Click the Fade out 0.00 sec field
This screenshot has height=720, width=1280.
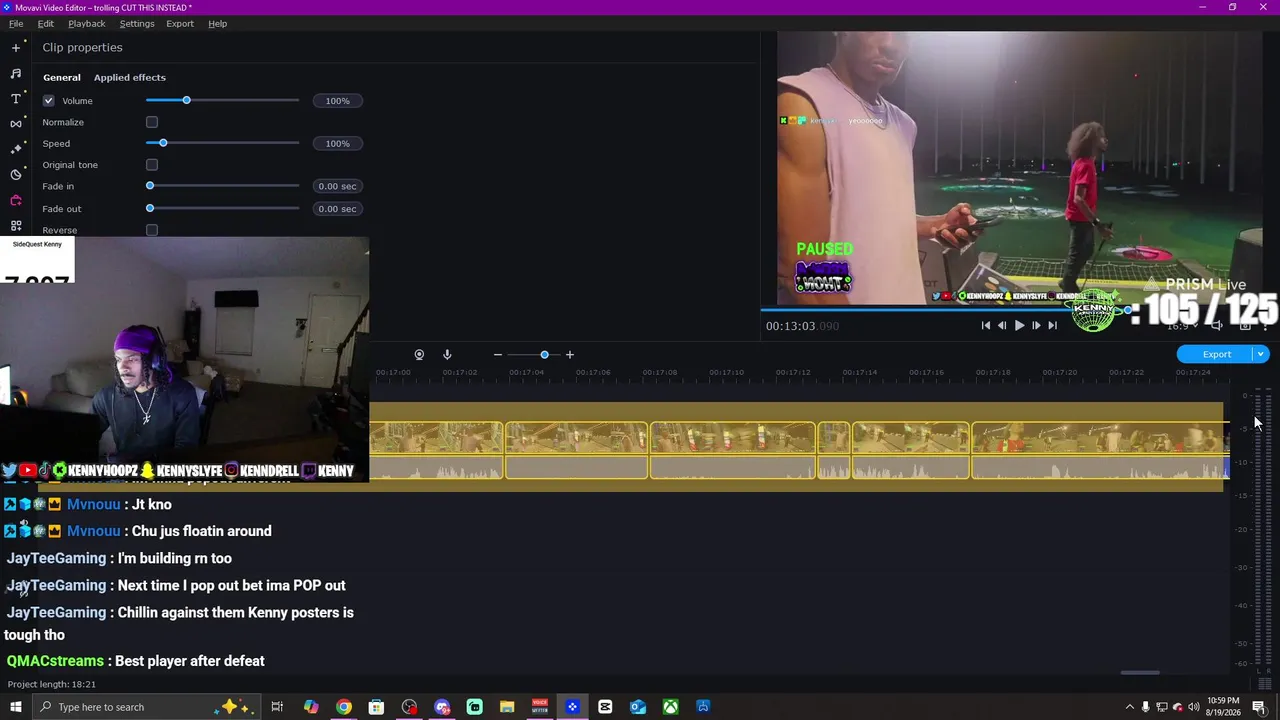pyautogui.click(x=337, y=209)
